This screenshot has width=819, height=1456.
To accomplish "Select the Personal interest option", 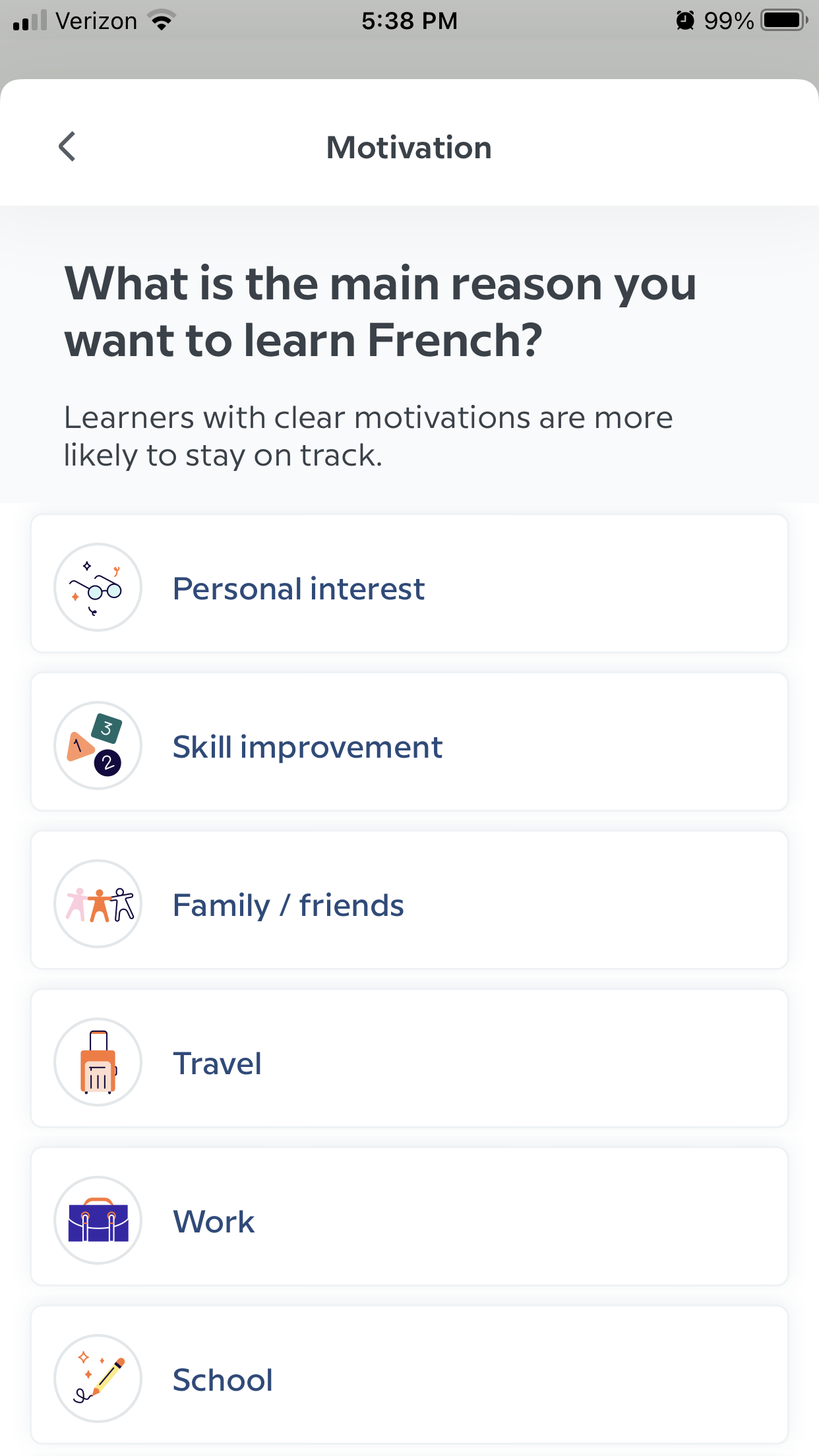I will coord(409,584).
